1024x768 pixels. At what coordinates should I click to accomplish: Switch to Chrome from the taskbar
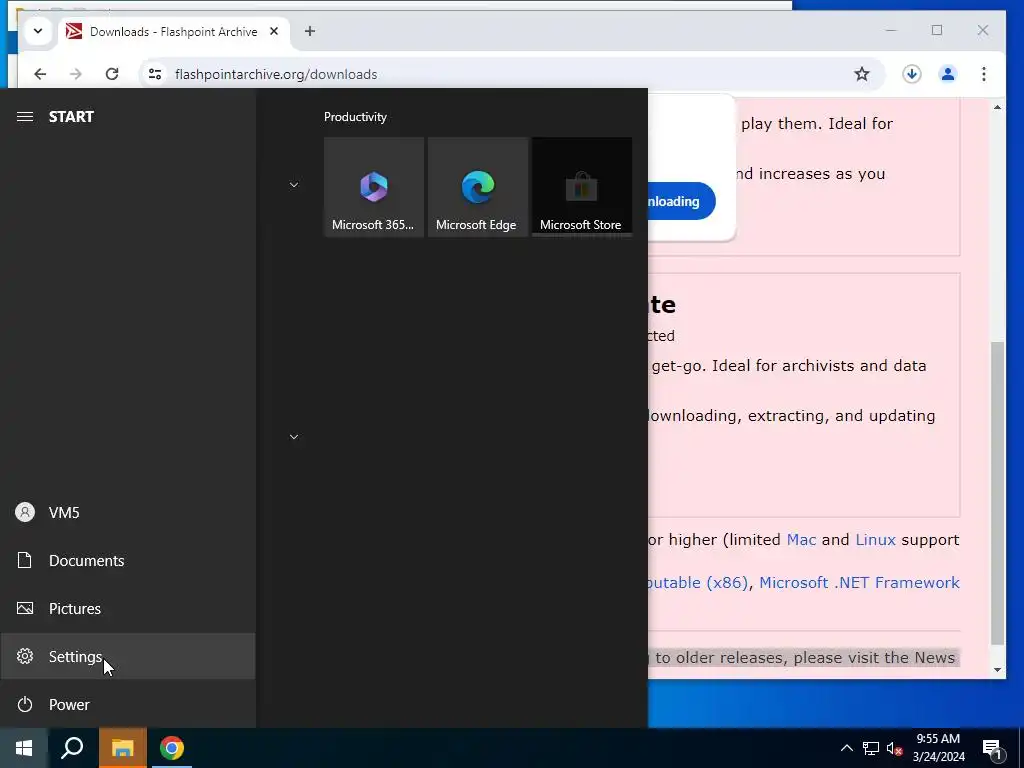click(x=172, y=748)
